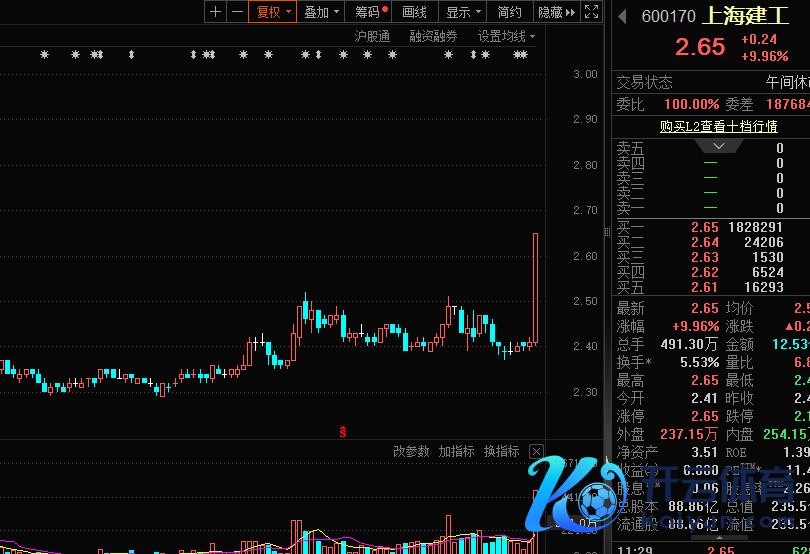
Task: Click the minus zoom-out chart icon
Action: point(237,12)
